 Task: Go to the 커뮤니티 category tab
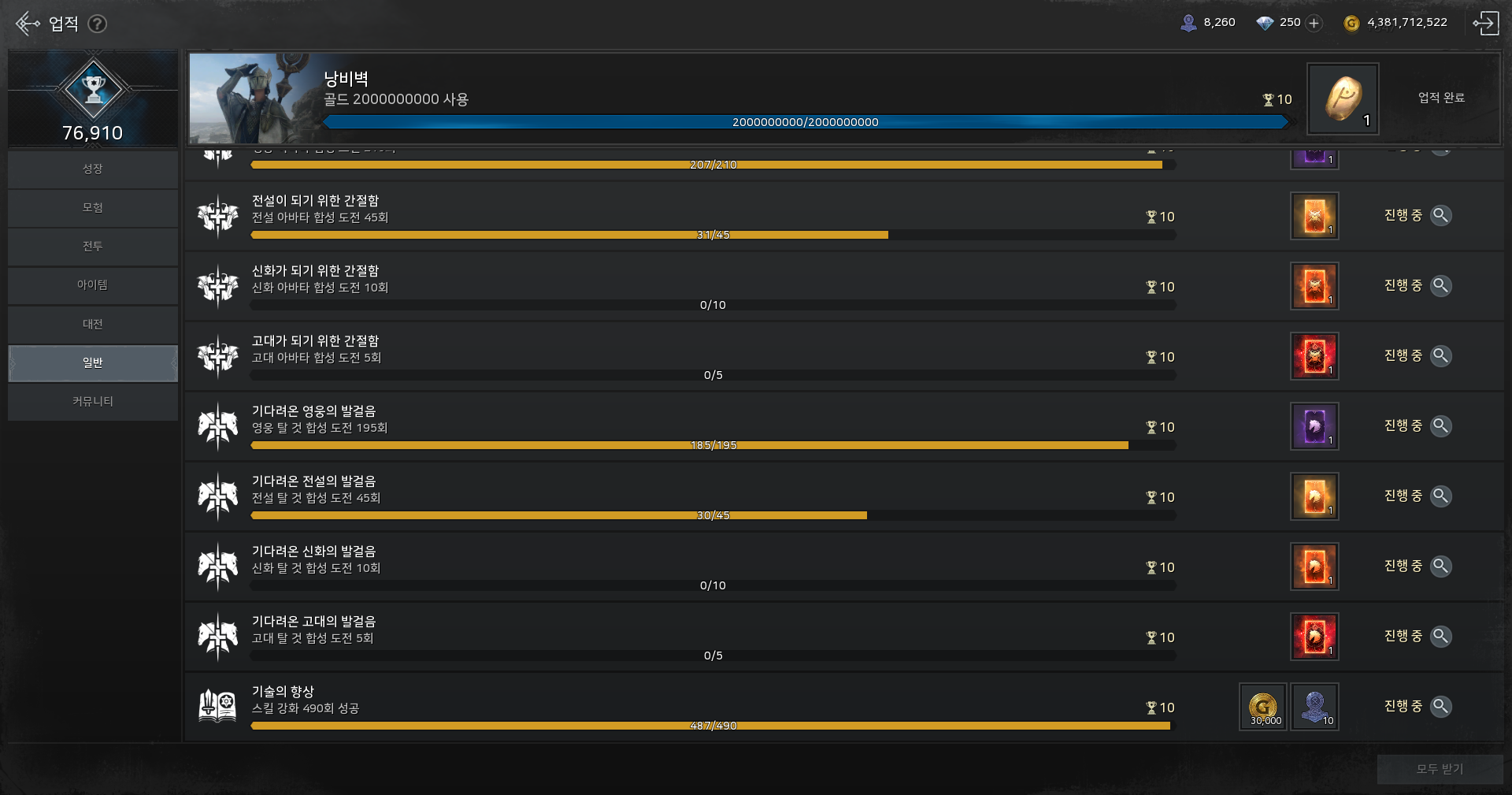(93, 401)
